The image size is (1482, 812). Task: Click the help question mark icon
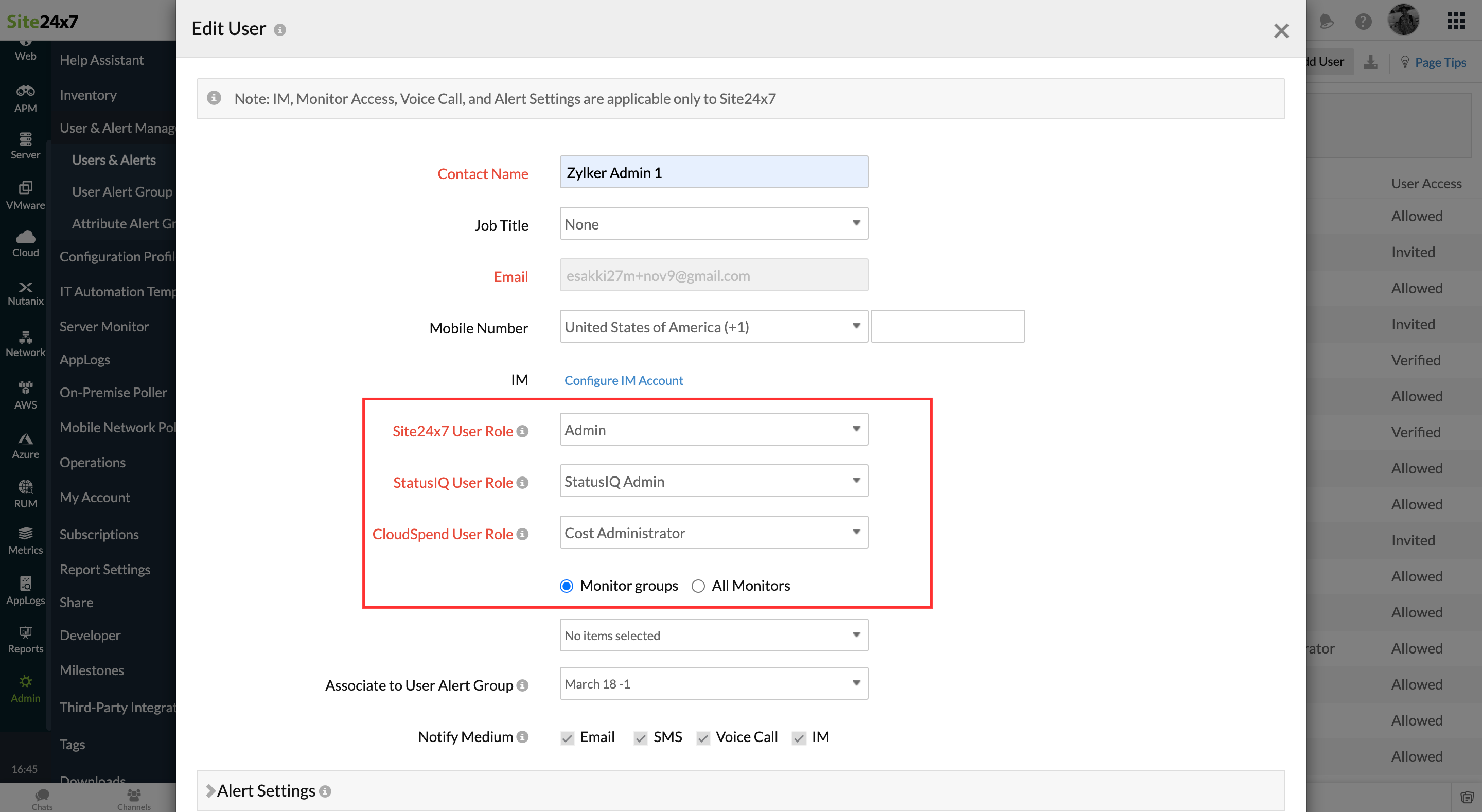(x=1363, y=22)
